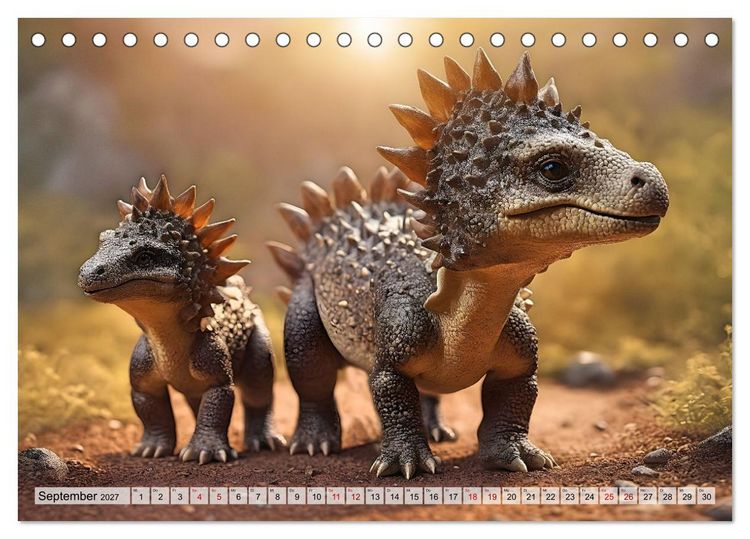The height and width of the screenshot is (539, 750).
Task: Select date 2 in the calendar strip
Action: 160,496
